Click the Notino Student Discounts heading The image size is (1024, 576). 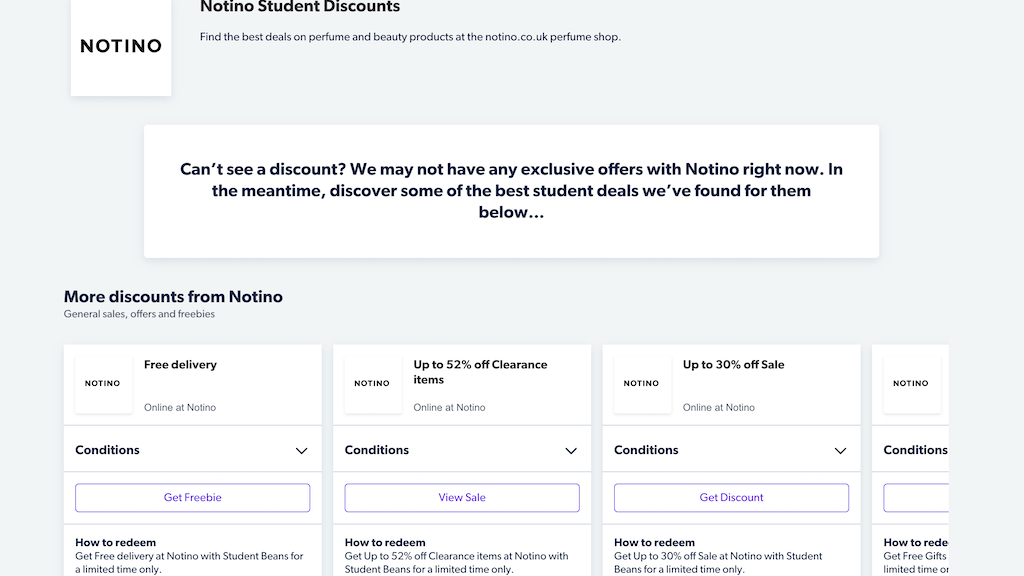tap(300, 8)
